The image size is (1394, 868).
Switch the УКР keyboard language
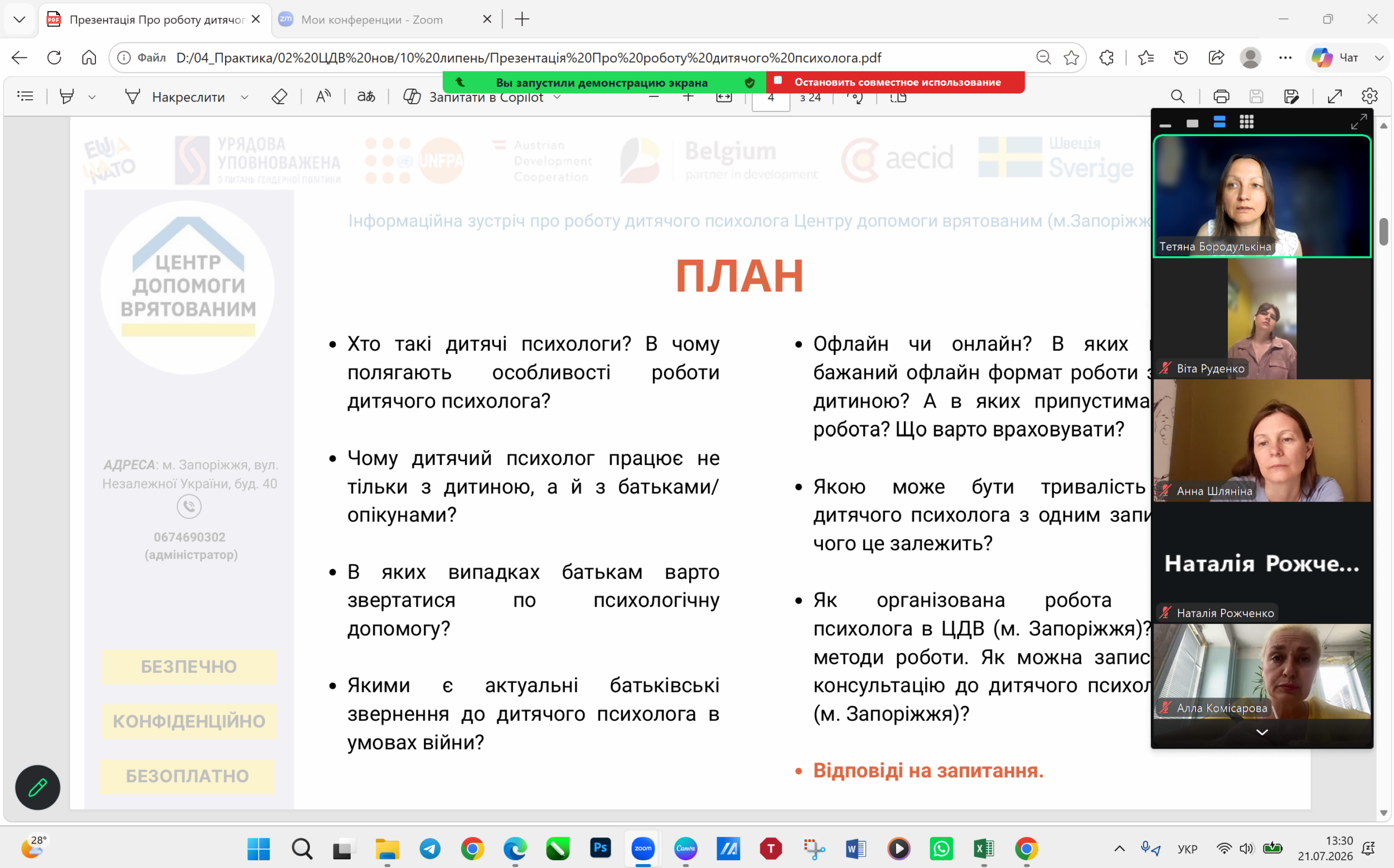click(x=1187, y=849)
